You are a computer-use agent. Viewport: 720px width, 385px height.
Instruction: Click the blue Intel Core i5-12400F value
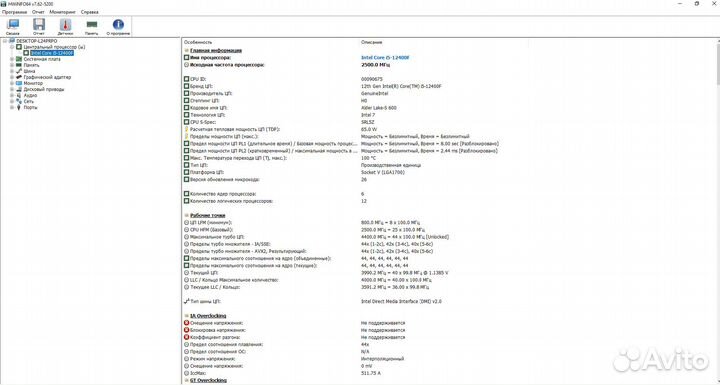click(x=385, y=58)
